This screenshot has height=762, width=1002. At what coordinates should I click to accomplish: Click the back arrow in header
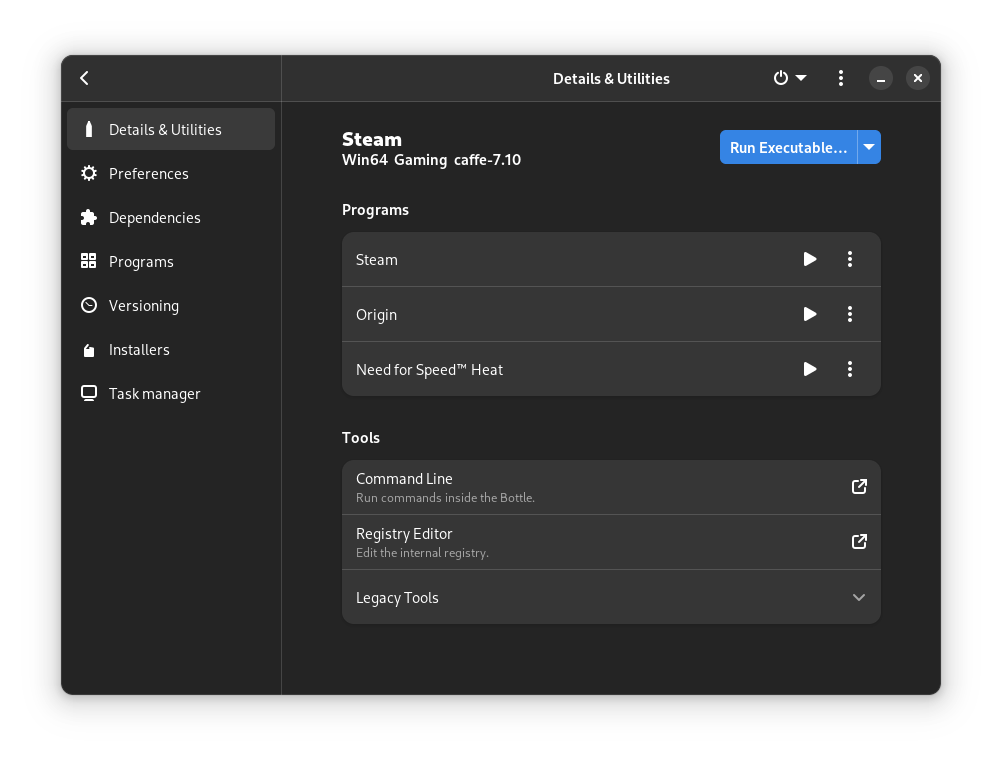pos(85,78)
